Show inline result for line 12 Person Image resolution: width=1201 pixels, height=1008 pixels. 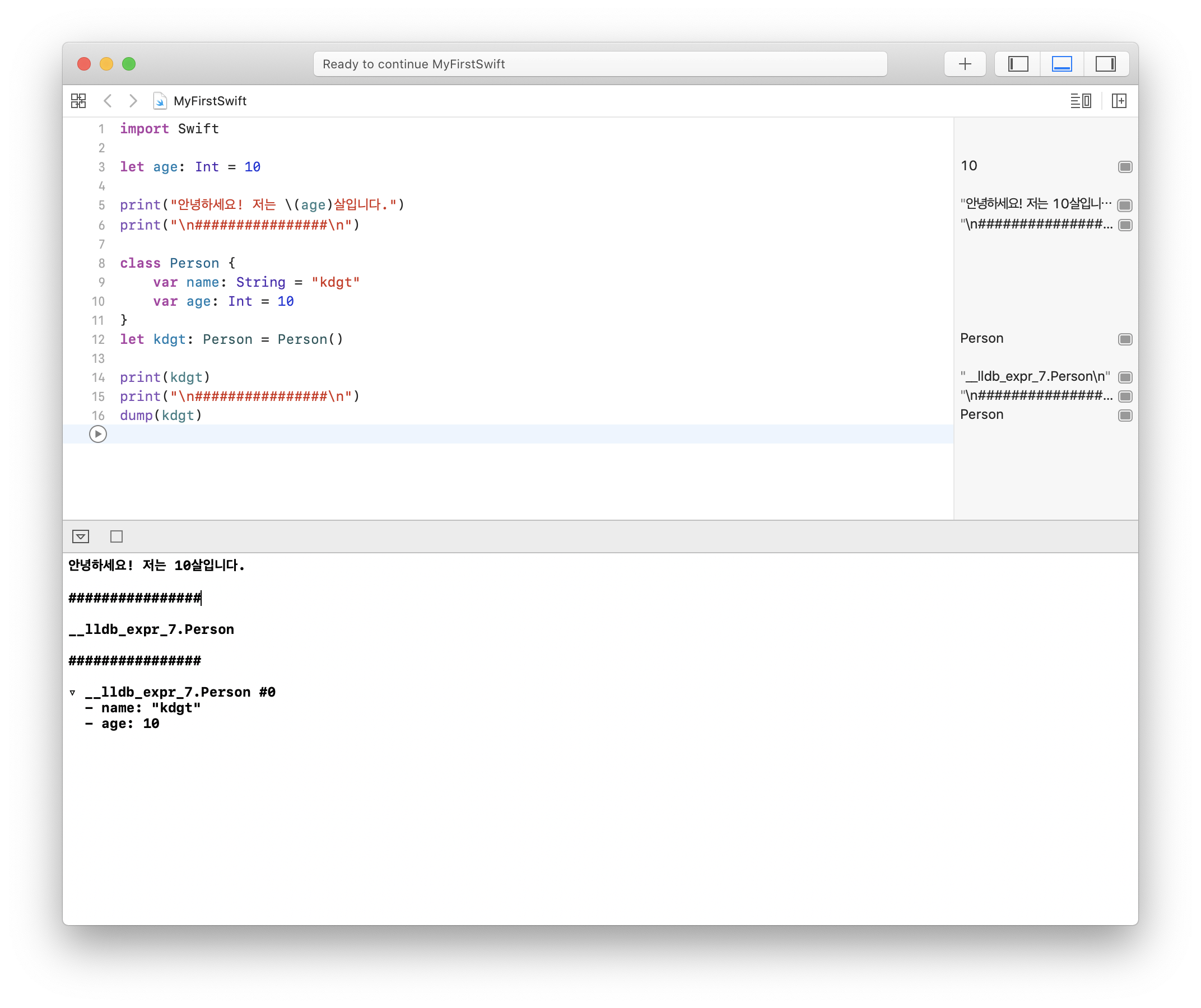[x=1125, y=339]
